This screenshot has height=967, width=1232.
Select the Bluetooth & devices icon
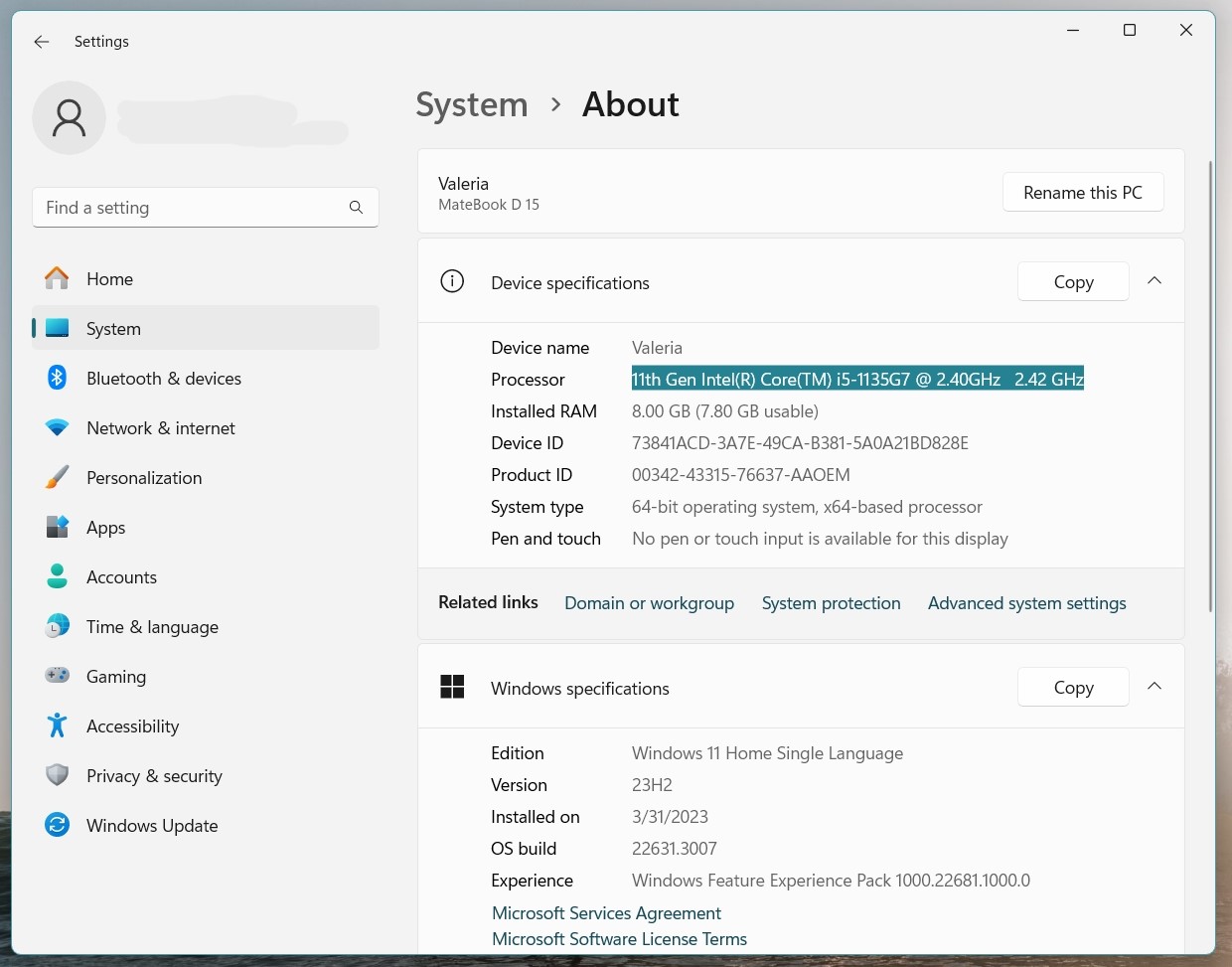(58, 379)
